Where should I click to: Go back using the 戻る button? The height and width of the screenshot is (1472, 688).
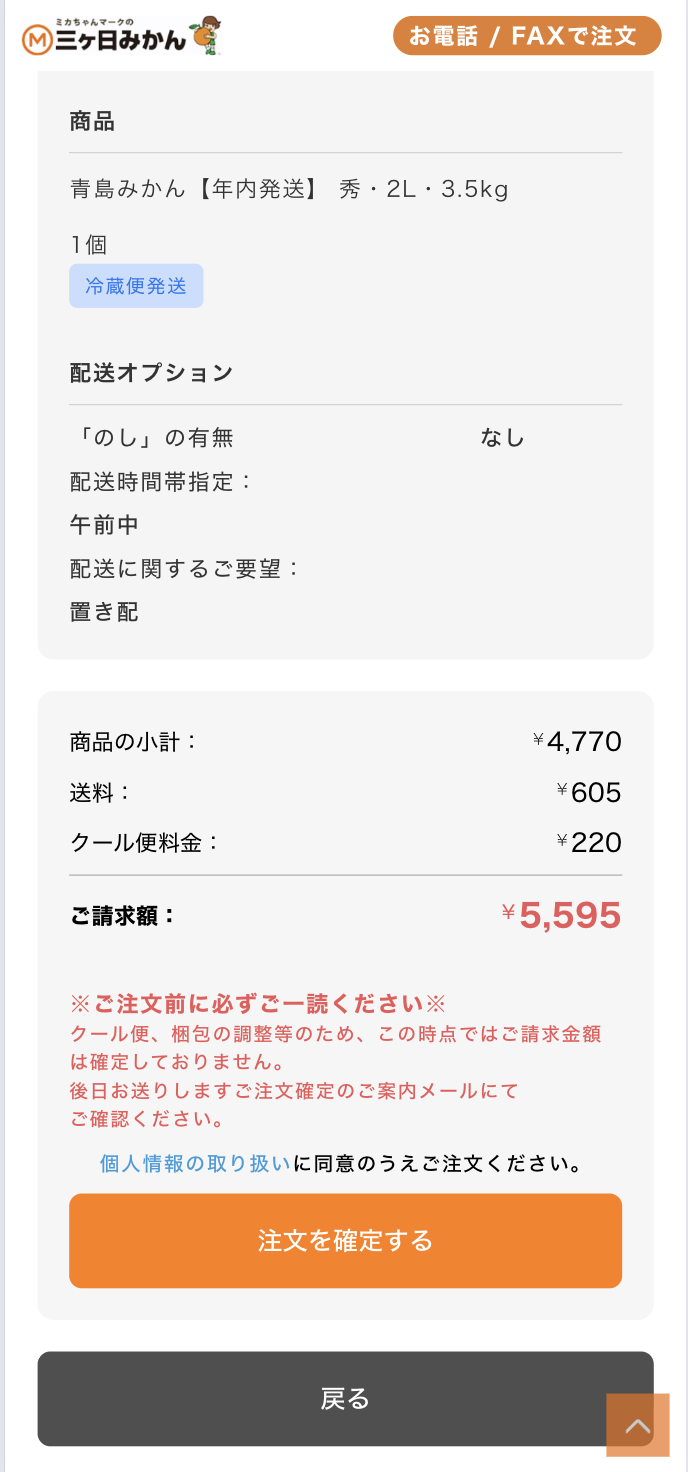click(345, 1400)
